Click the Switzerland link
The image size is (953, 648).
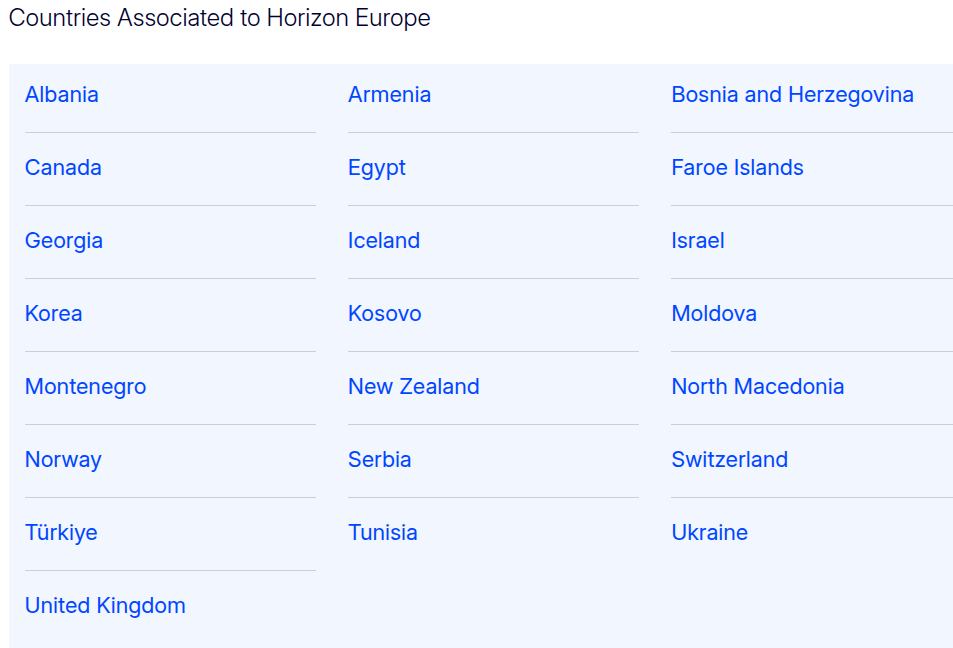pos(730,460)
